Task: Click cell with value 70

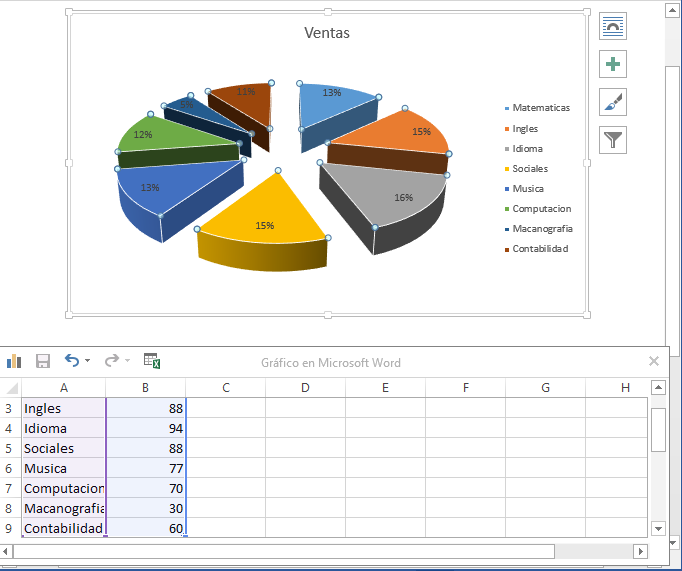Action: tap(146, 488)
